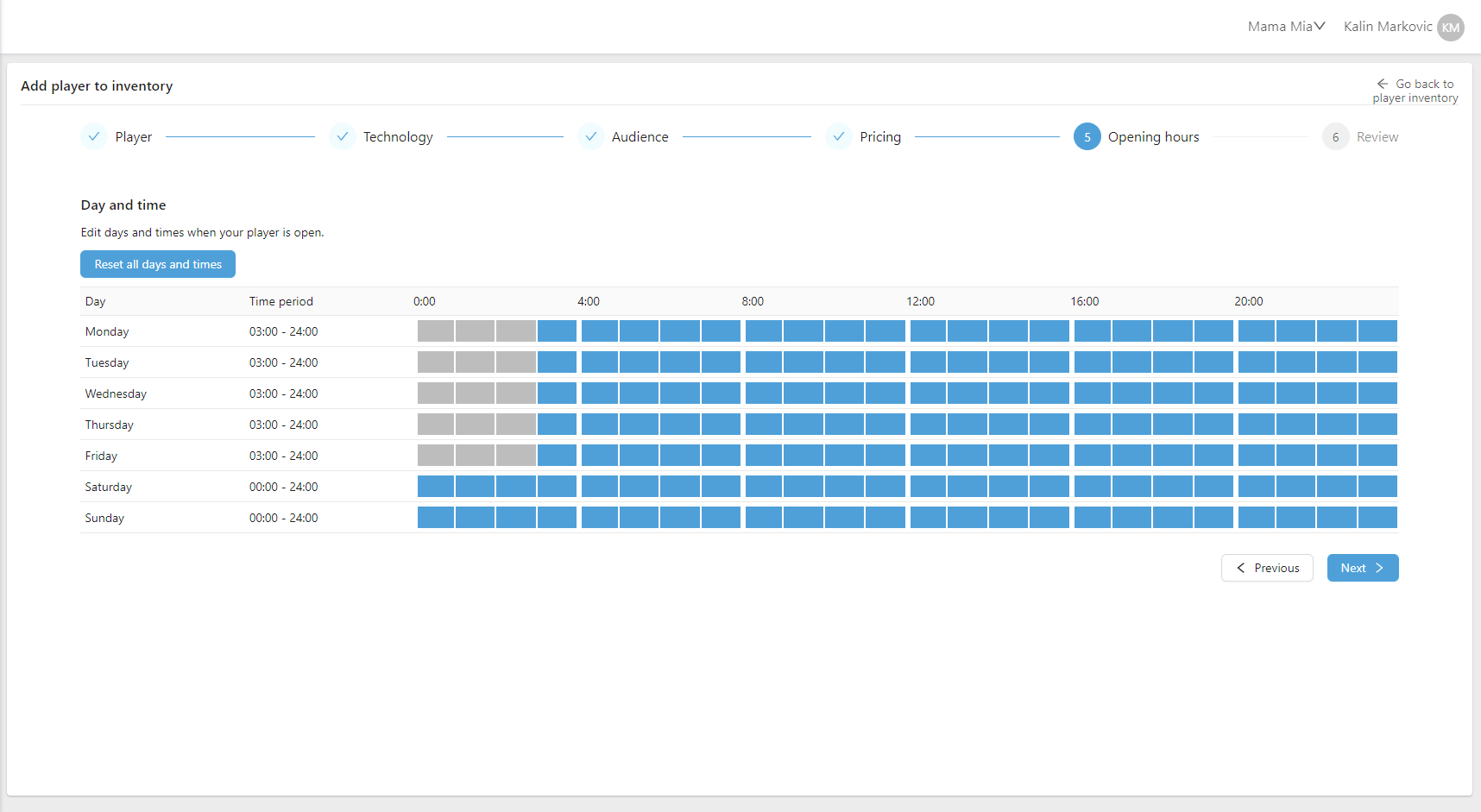
Task: Go to the Pricing step label
Action: [879, 136]
